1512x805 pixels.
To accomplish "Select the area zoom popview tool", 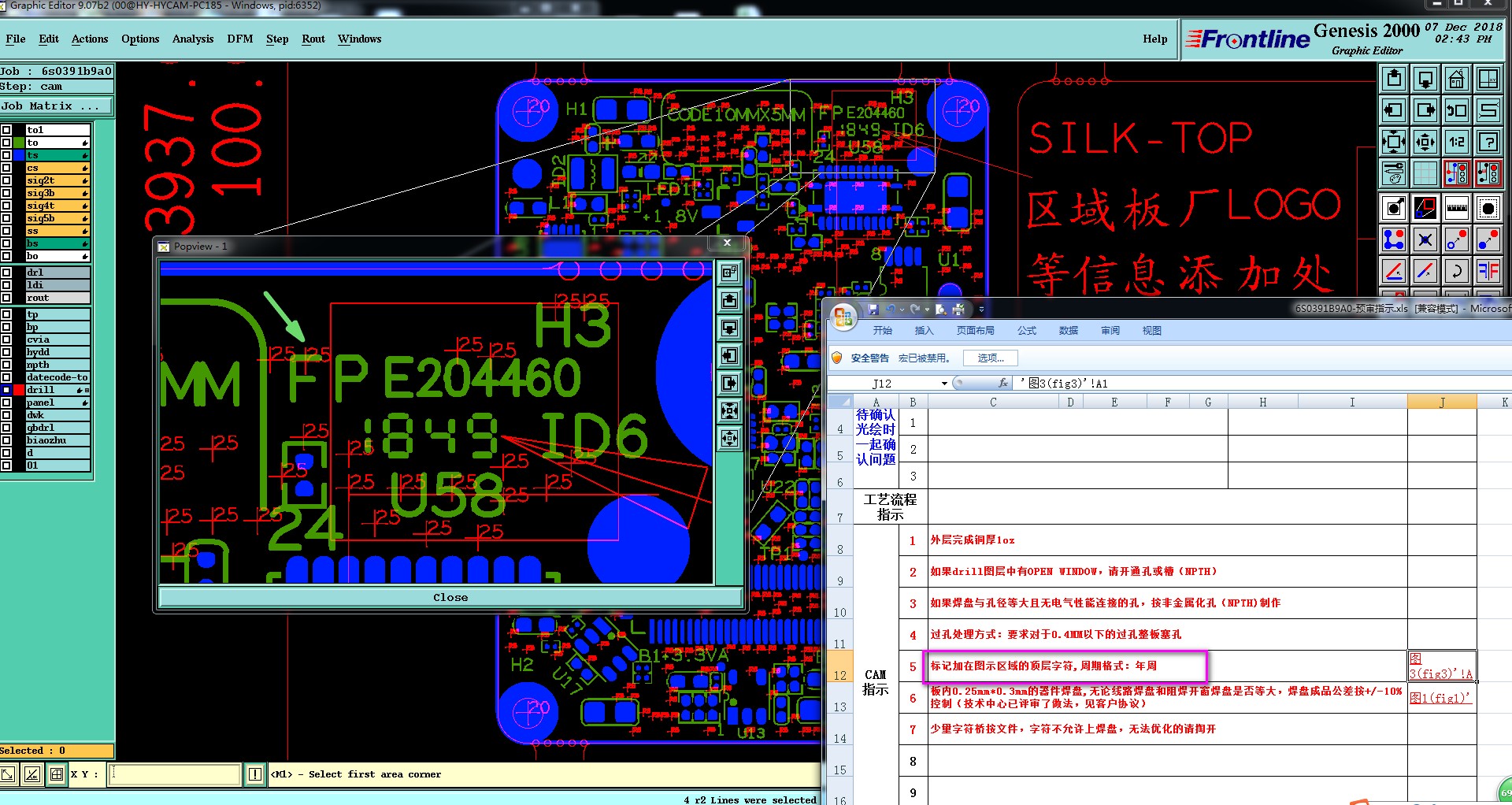I will [1425, 208].
